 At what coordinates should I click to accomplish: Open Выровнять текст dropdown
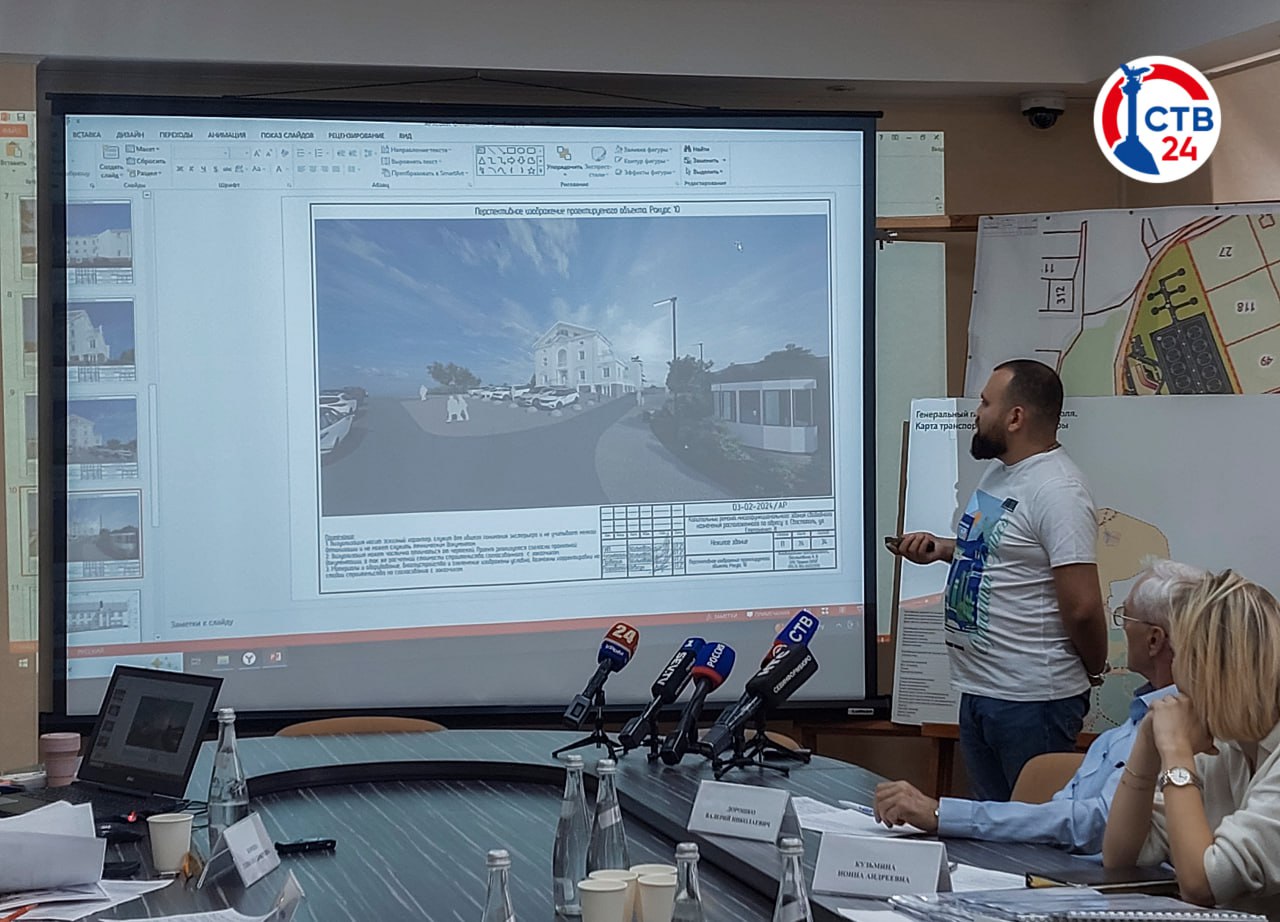pyautogui.click(x=411, y=162)
